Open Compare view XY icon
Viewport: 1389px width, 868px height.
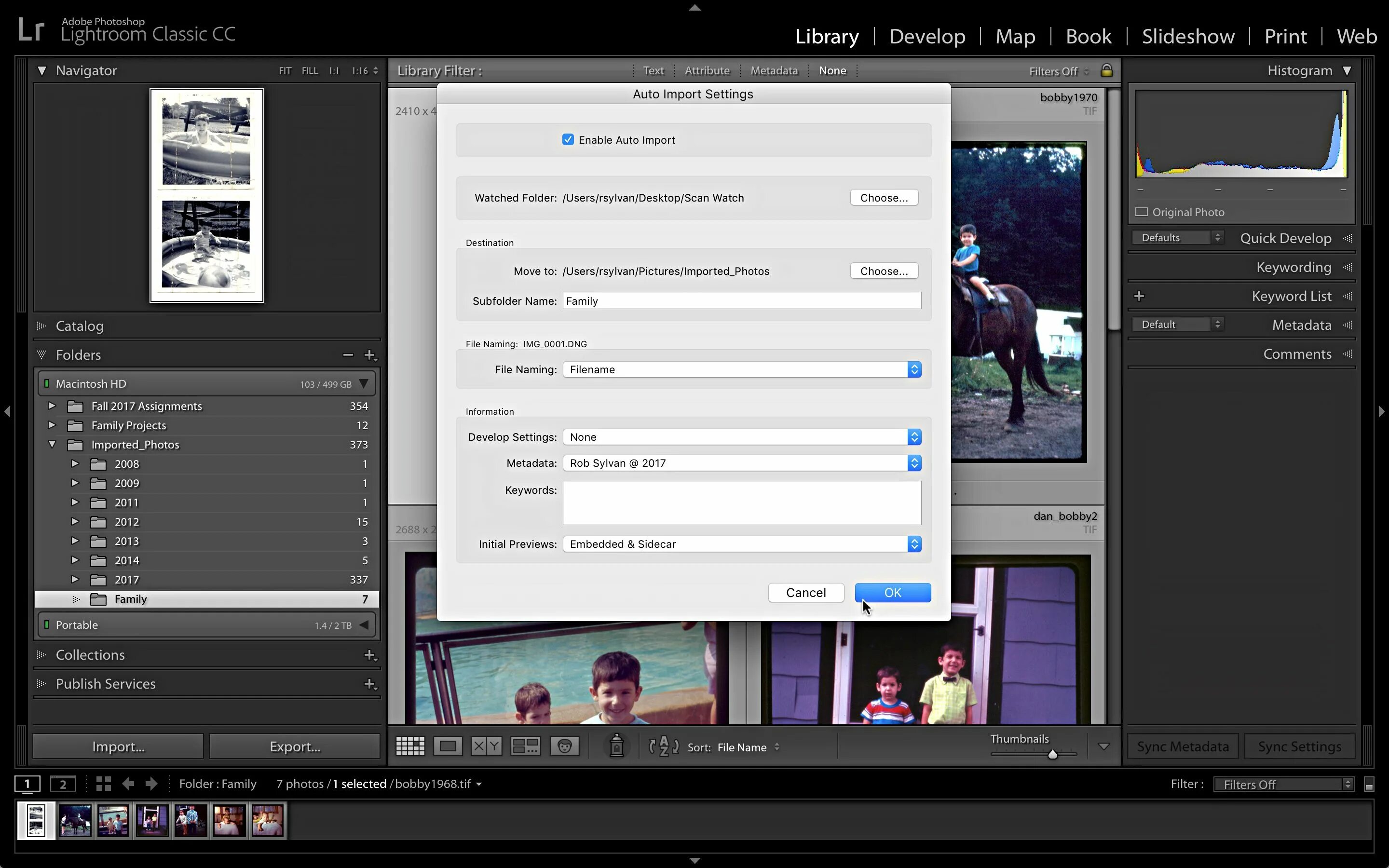[486, 746]
